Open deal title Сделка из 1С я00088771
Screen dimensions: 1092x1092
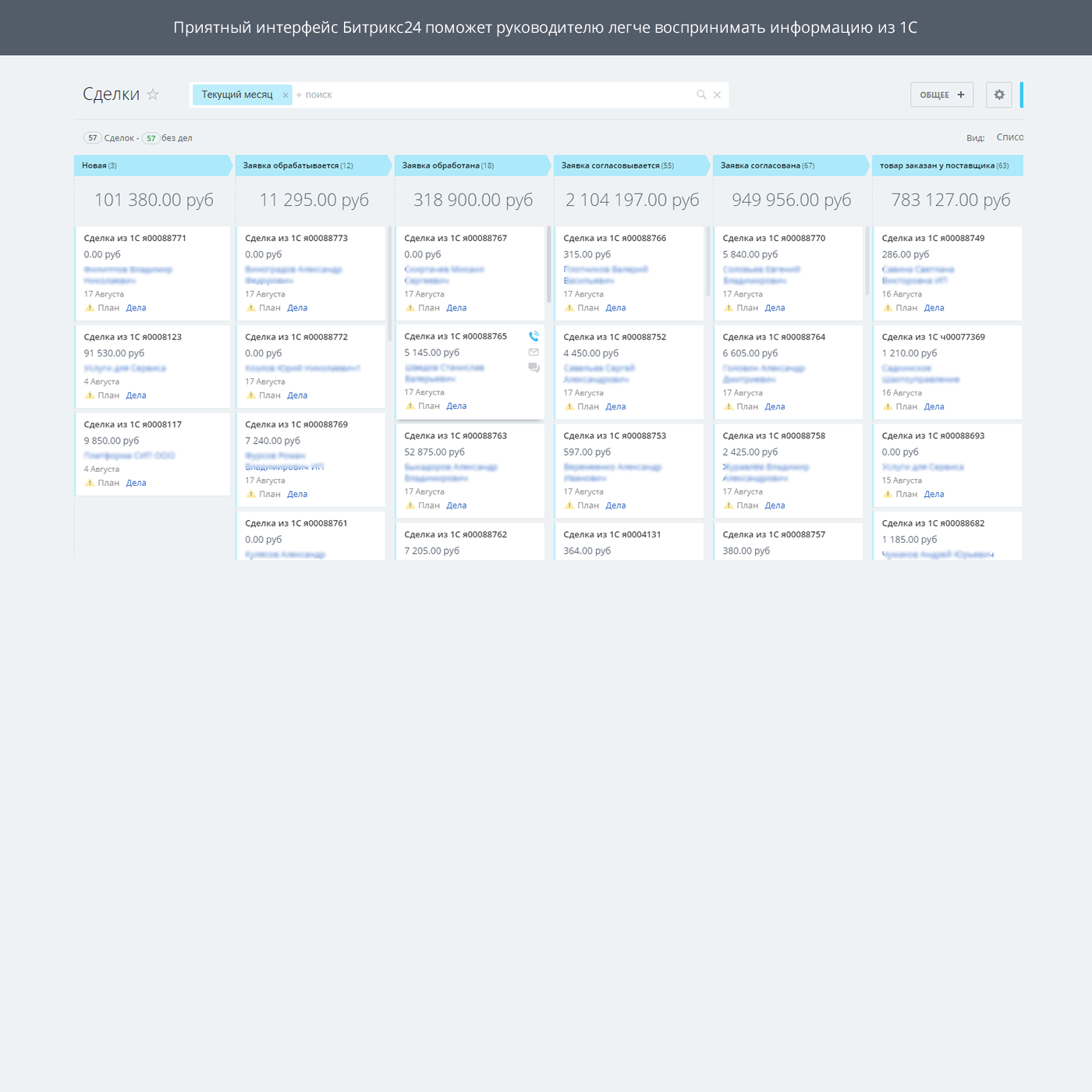point(135,239)
